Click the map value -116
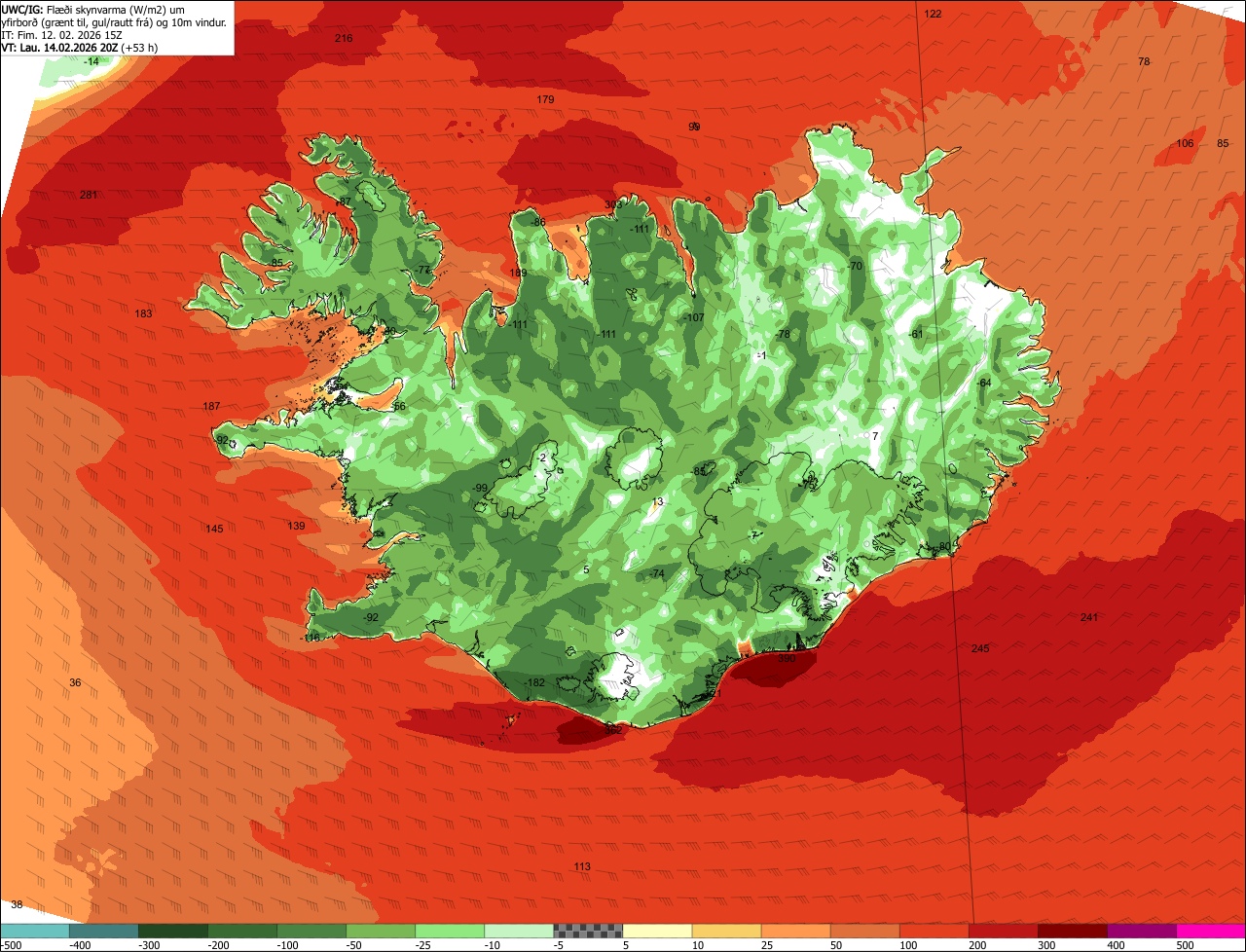 click(x=311, y=639)
